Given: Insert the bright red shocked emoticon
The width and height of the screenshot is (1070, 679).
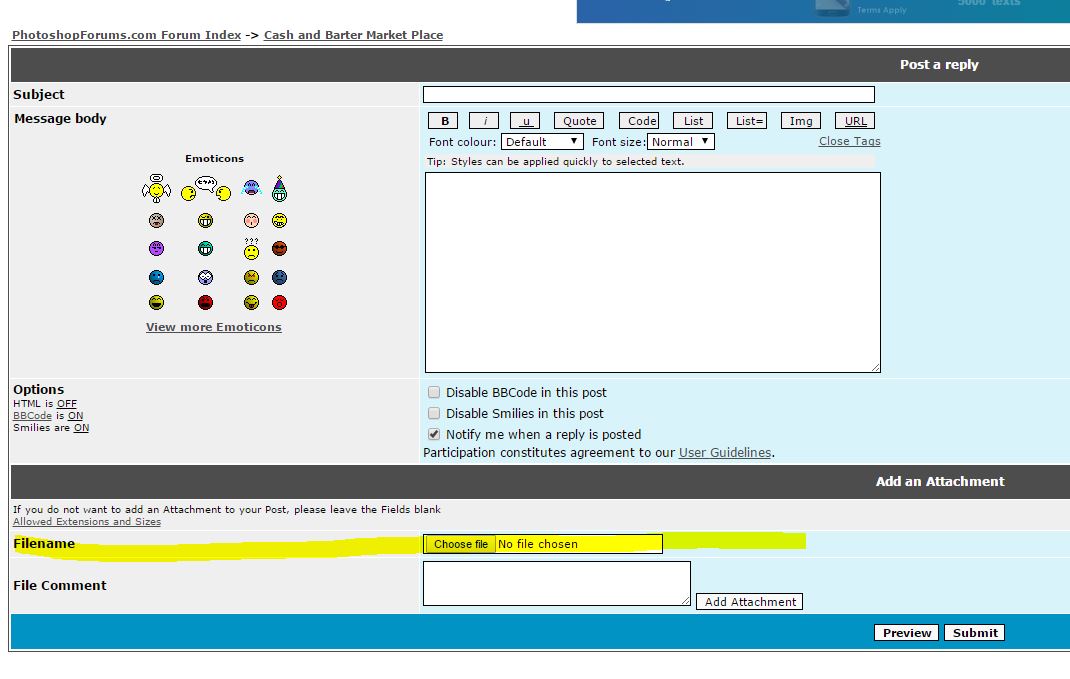Looking at the screenshot, I should [x=279, y=302].
